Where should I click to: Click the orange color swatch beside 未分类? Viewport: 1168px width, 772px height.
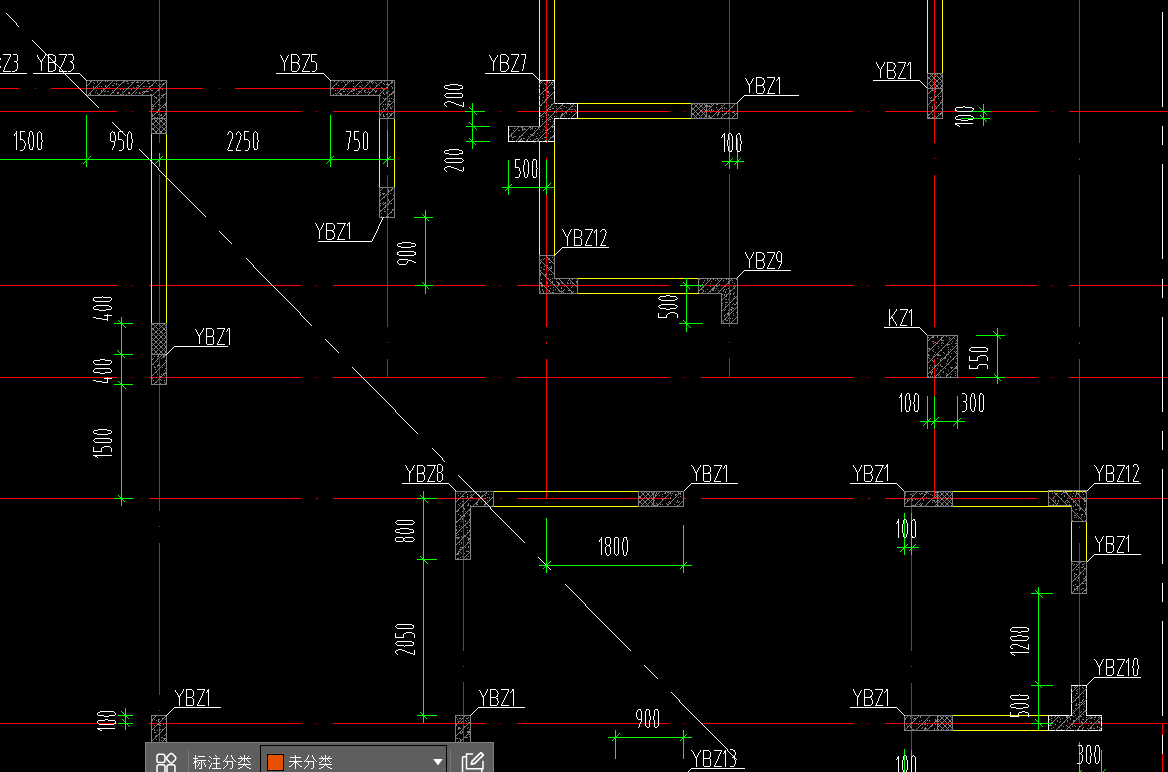click(x=275, y=762)
